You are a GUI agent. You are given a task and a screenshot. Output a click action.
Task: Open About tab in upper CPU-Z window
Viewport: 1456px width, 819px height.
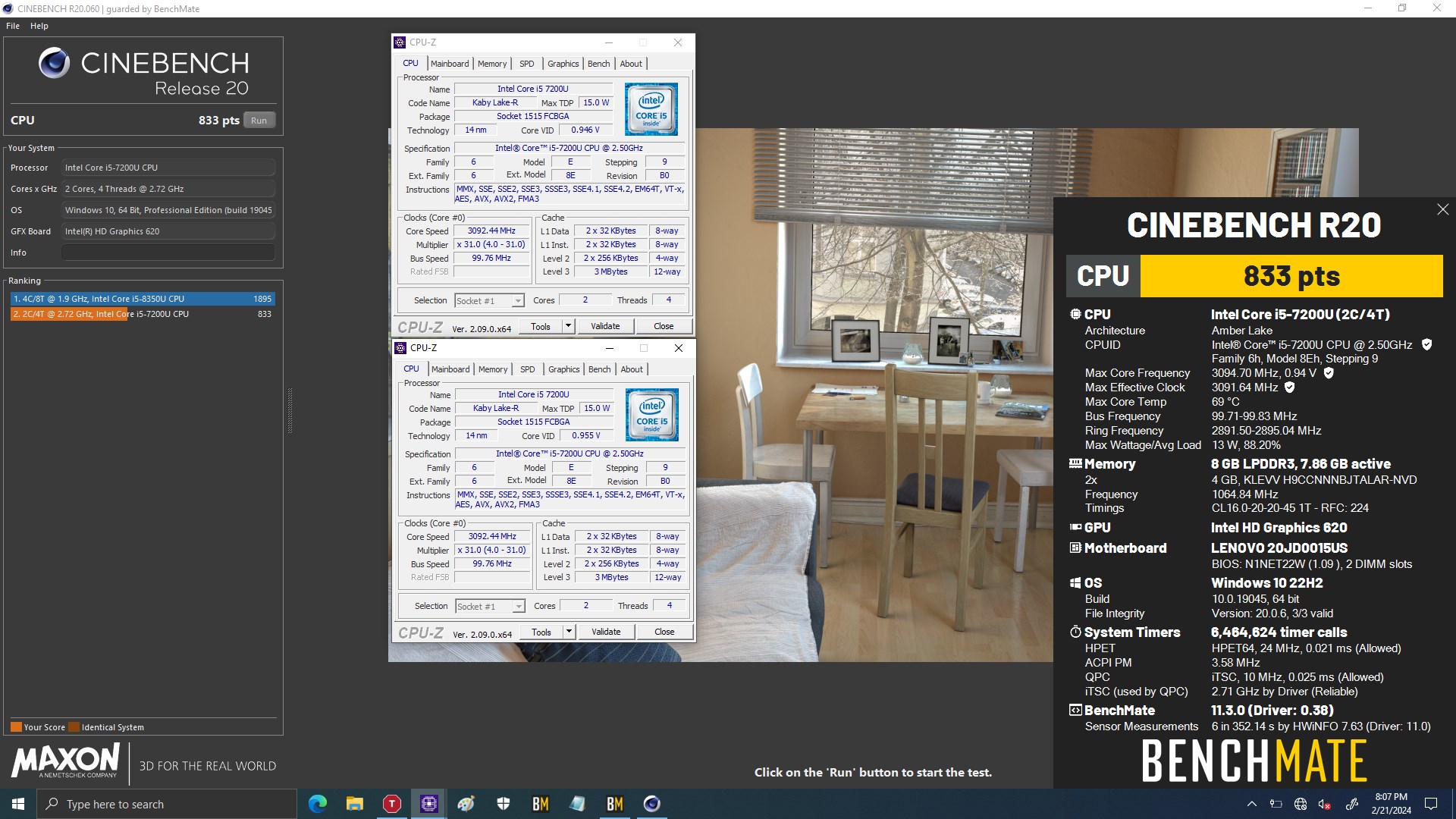pyautogui.click(x=631, y=64)
